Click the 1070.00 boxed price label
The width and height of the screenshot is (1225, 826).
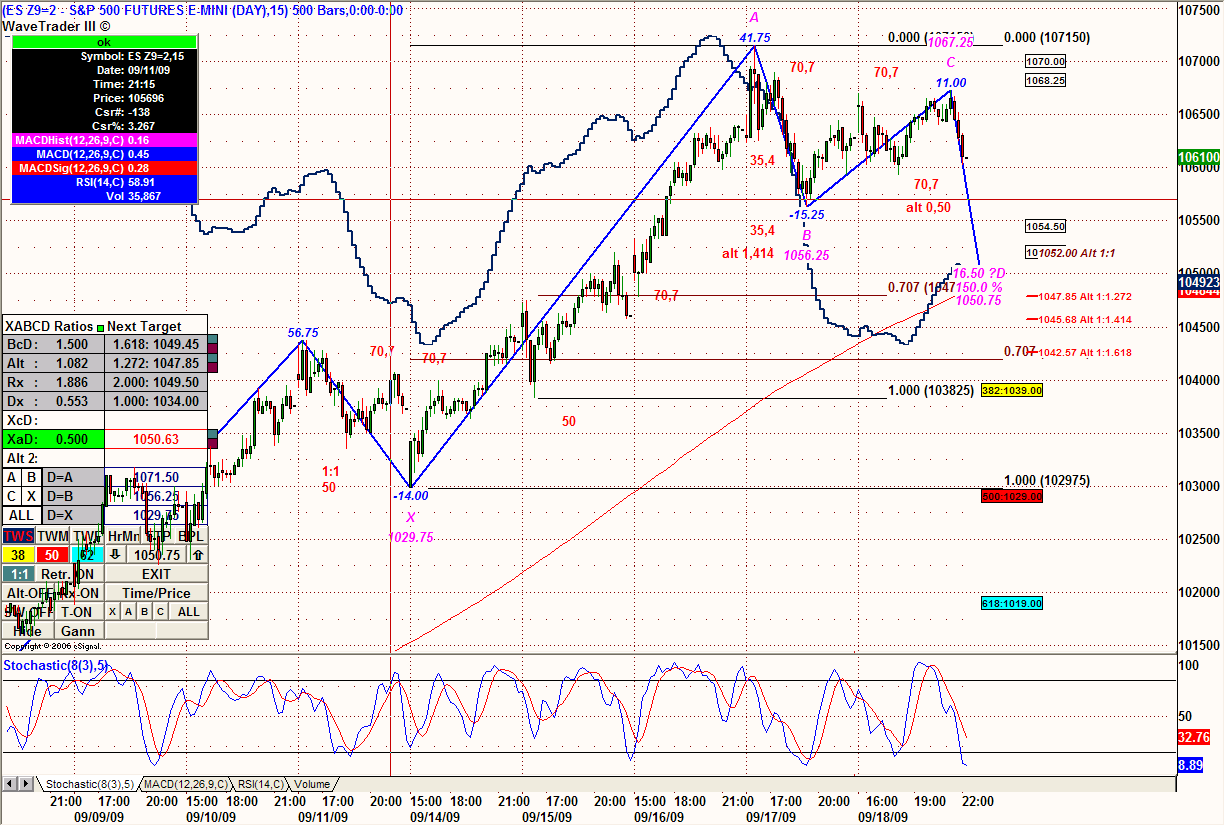tap(1045, 61)
